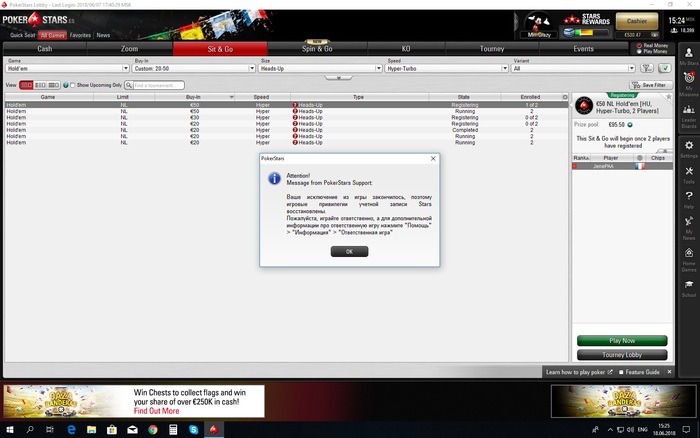Click the filter funnel options icon

tap(646, 68)
